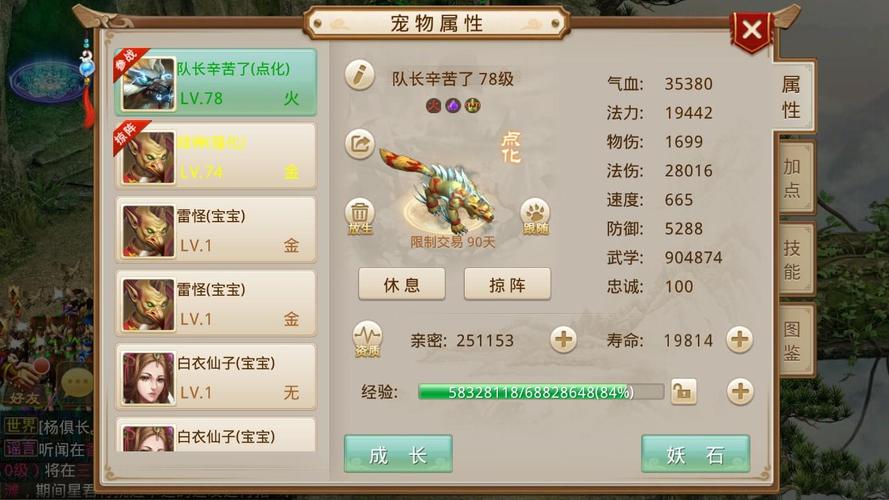Open the 图鉴 tab
889x500 pixels.
[794, 340]
